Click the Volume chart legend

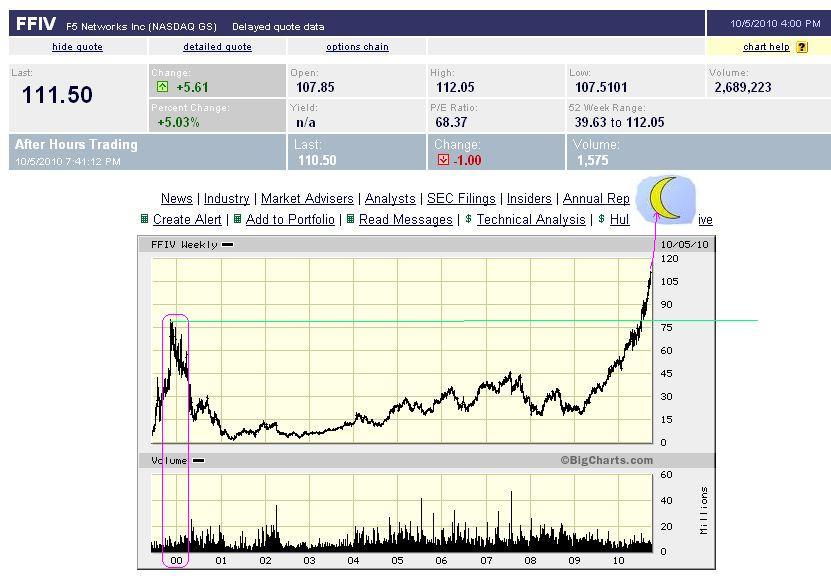(178, 460)
